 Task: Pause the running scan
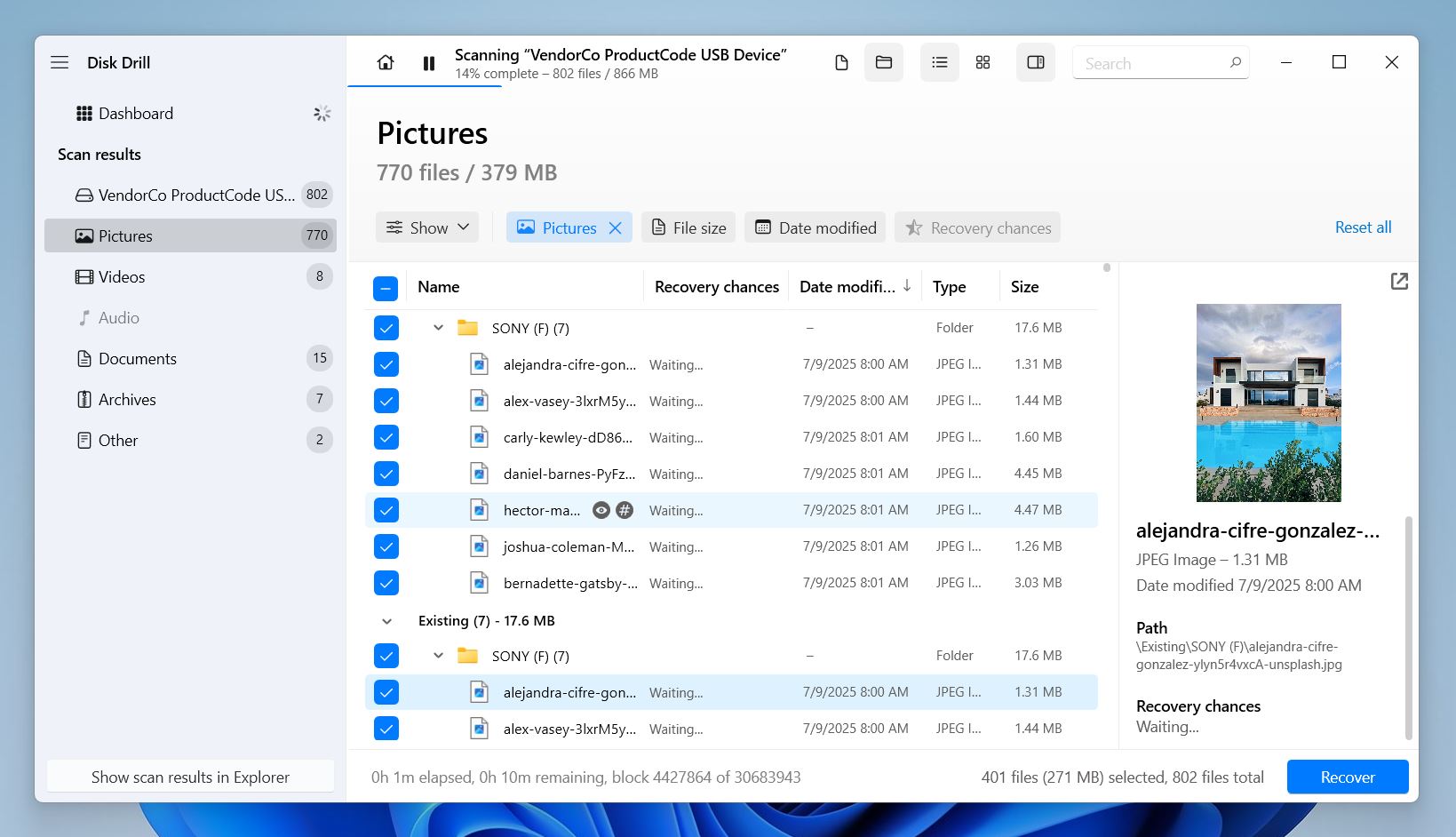click(x=429, y=63)
